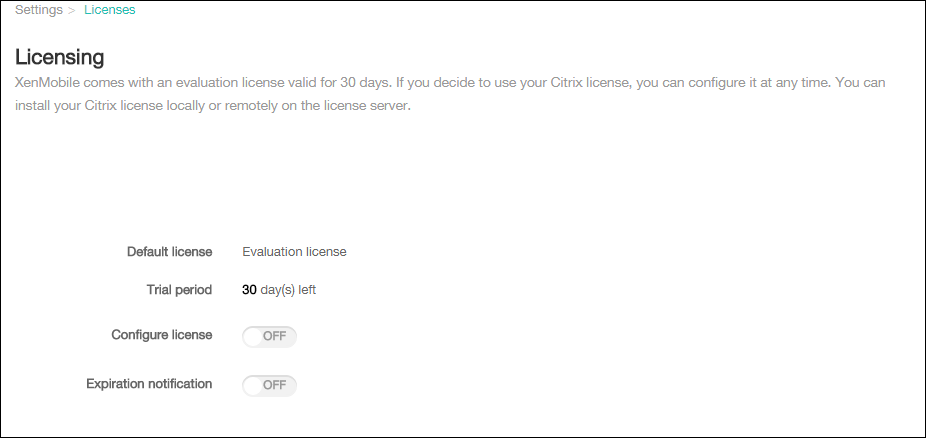This screenshot has width=926, height=438.
Task: Go back to Settings breadcrumb
Action: click(x=39, y=10)
